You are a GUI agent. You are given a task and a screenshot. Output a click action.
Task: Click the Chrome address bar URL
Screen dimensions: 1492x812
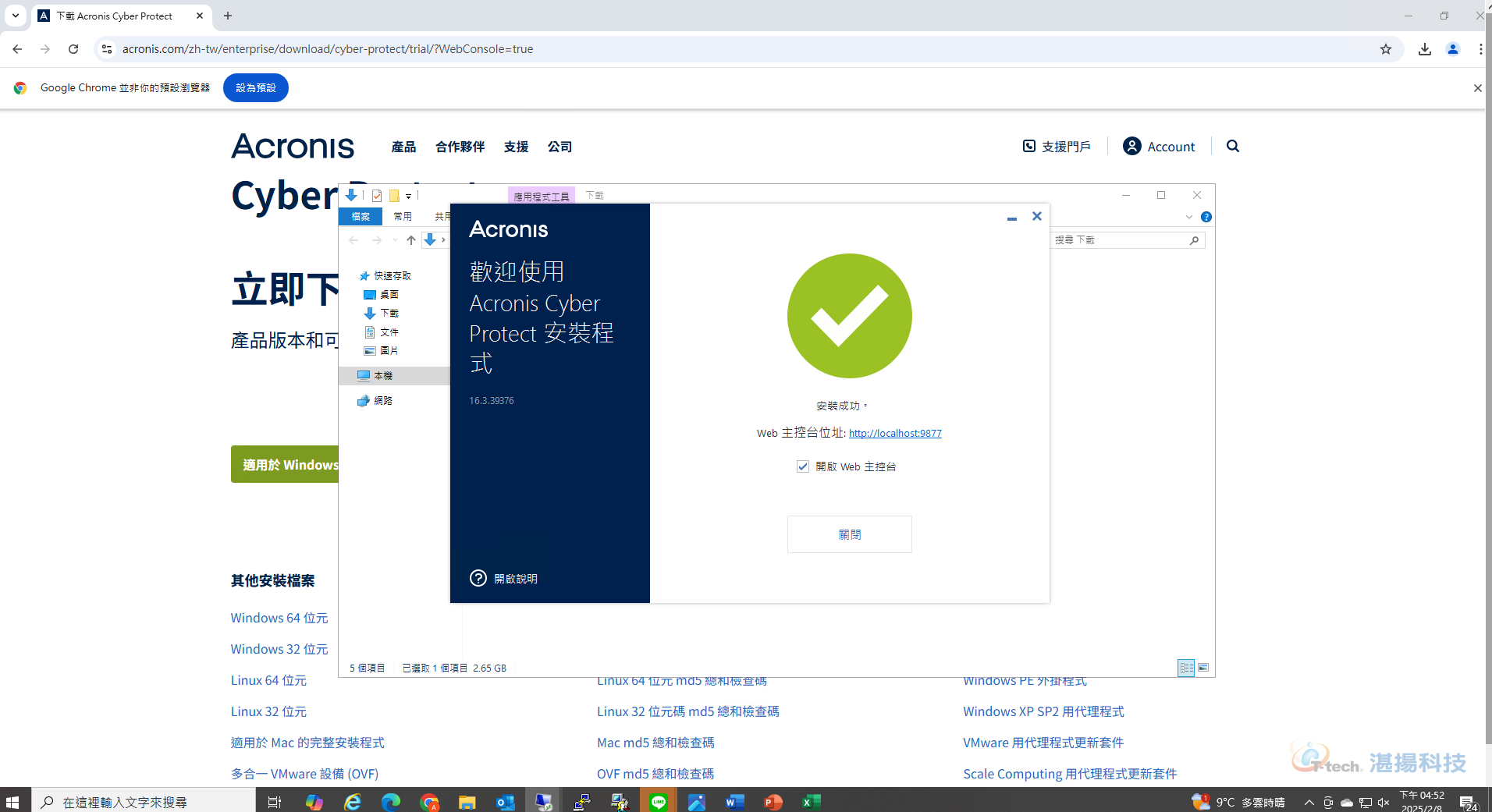(x=328, y=49)
